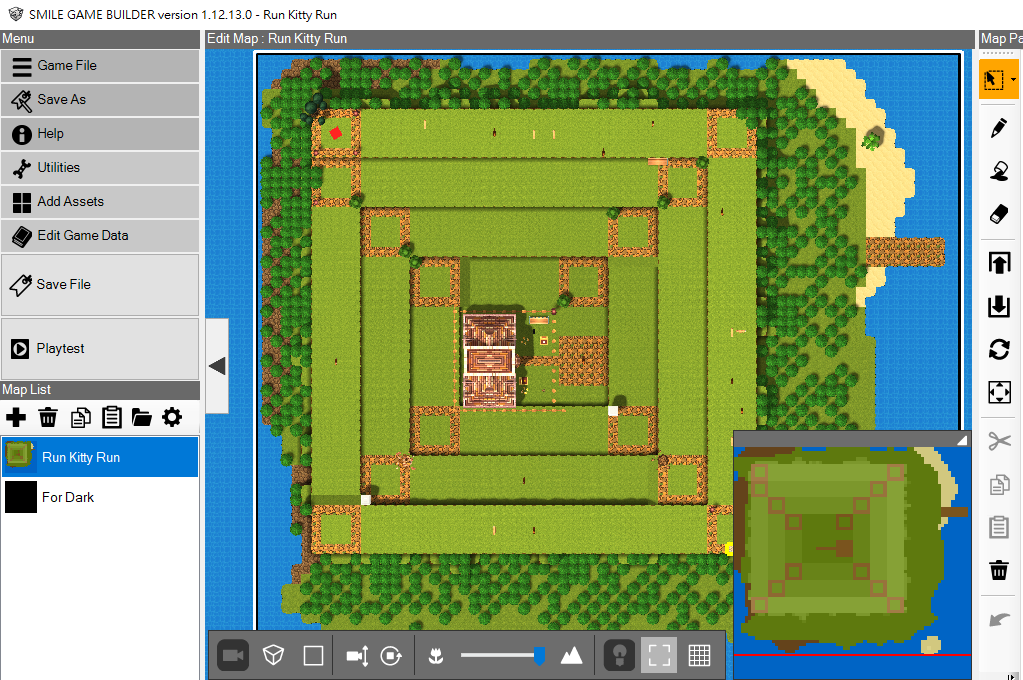Click the undo arrow icon
Image resolution: width=1023 pixels, height=680 pixels.
[x=999, y=619]
